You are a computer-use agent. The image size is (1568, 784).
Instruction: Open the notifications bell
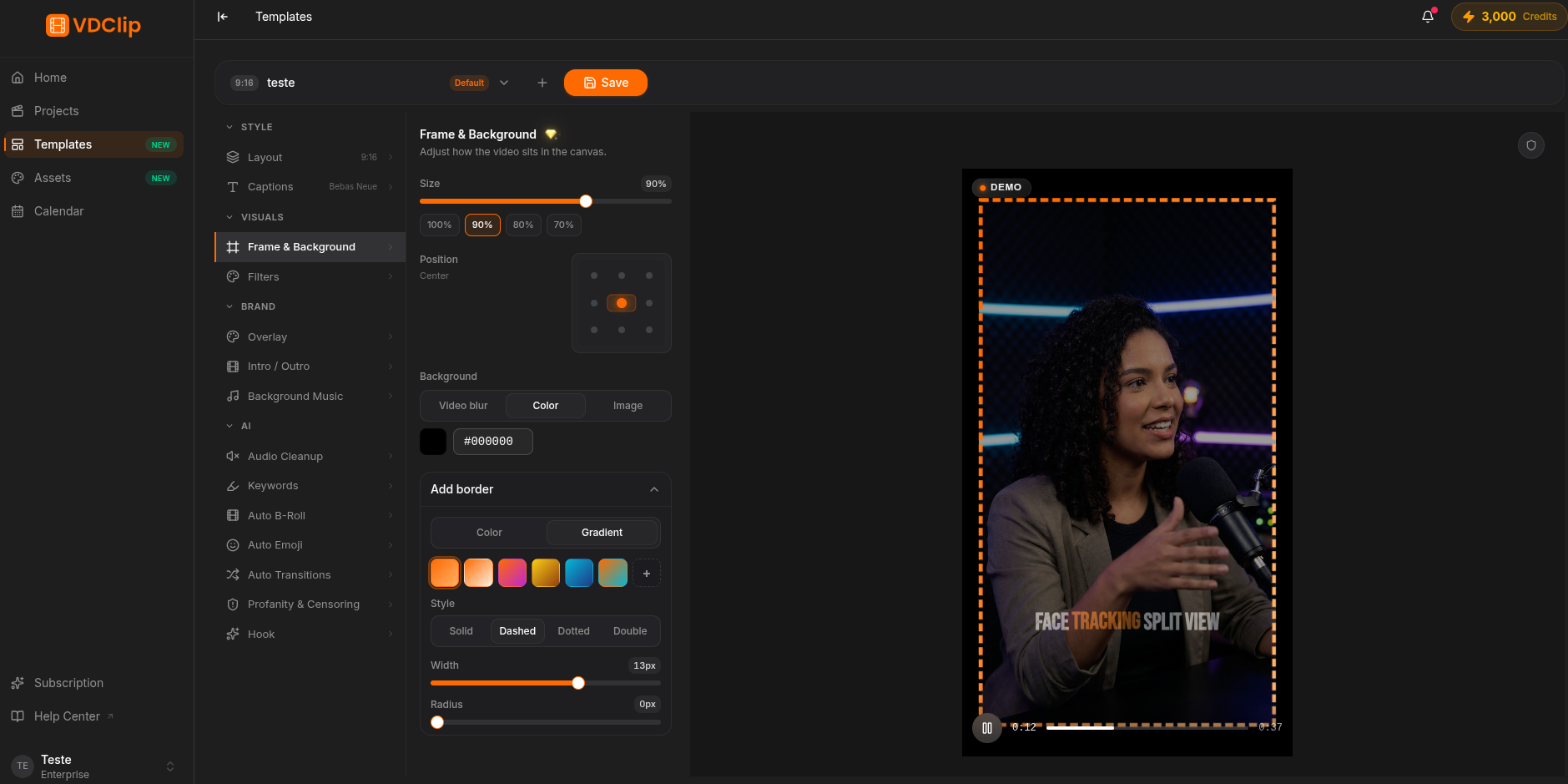coord(1428,16)
